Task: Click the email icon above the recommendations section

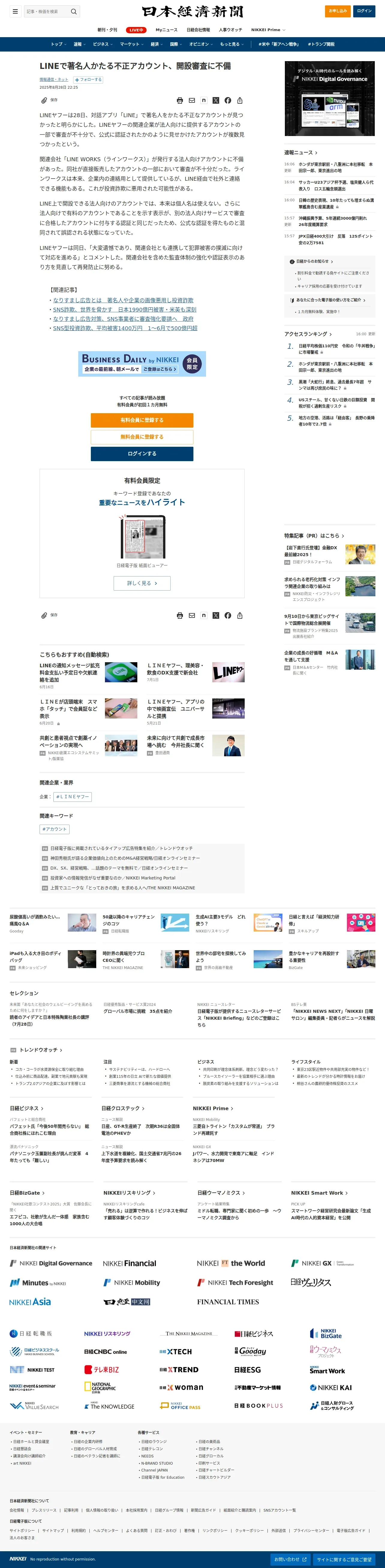Action: (192, 615)
